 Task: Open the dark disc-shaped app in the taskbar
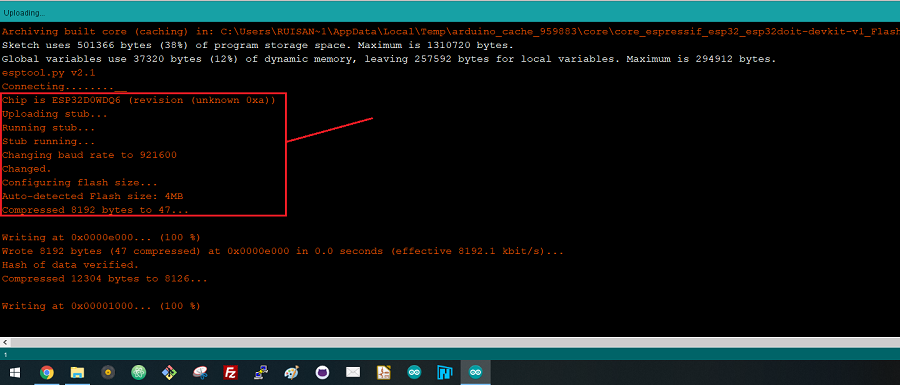(108, 373)
